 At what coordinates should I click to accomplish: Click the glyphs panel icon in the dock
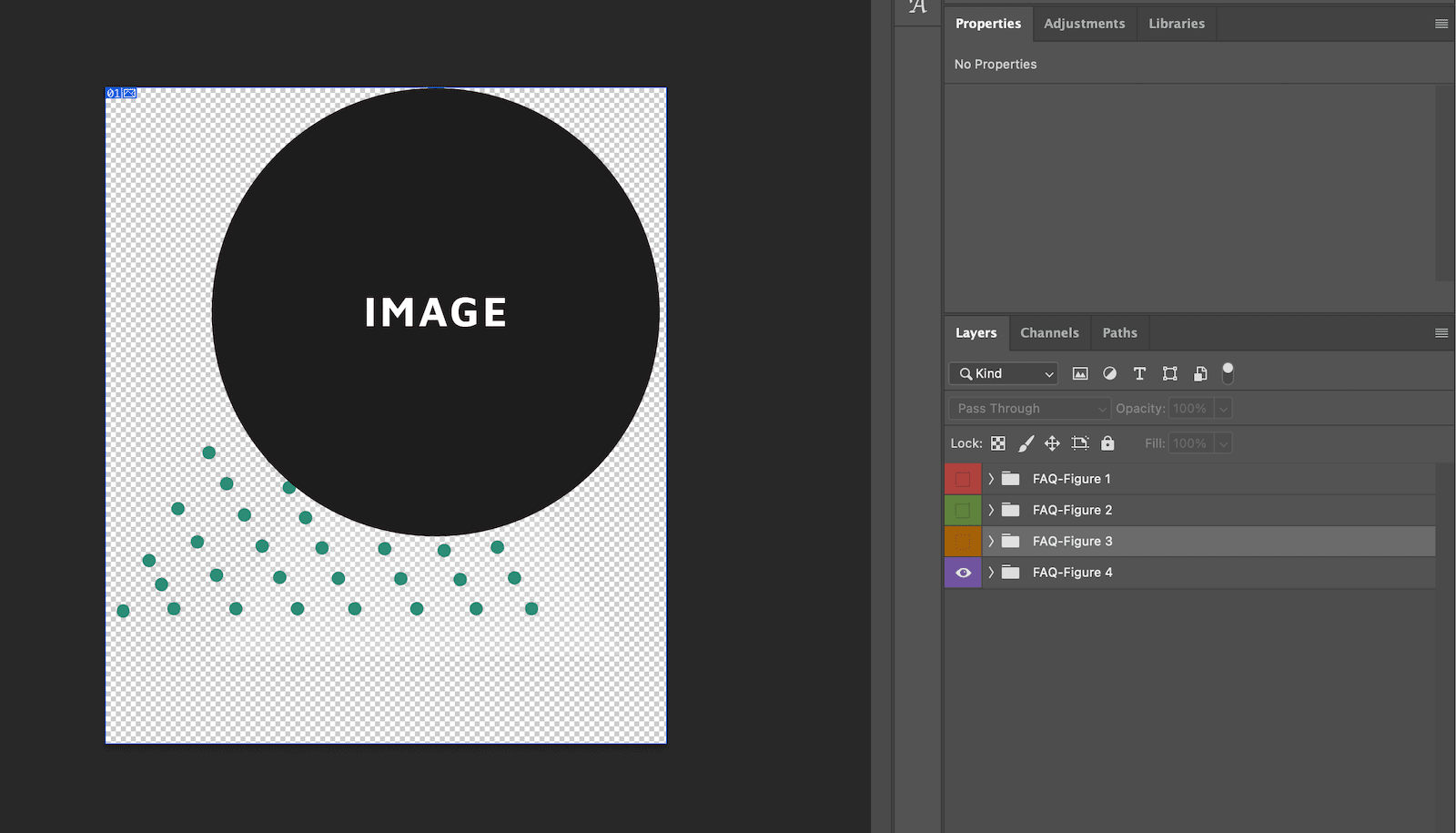[x=917, y=7]
